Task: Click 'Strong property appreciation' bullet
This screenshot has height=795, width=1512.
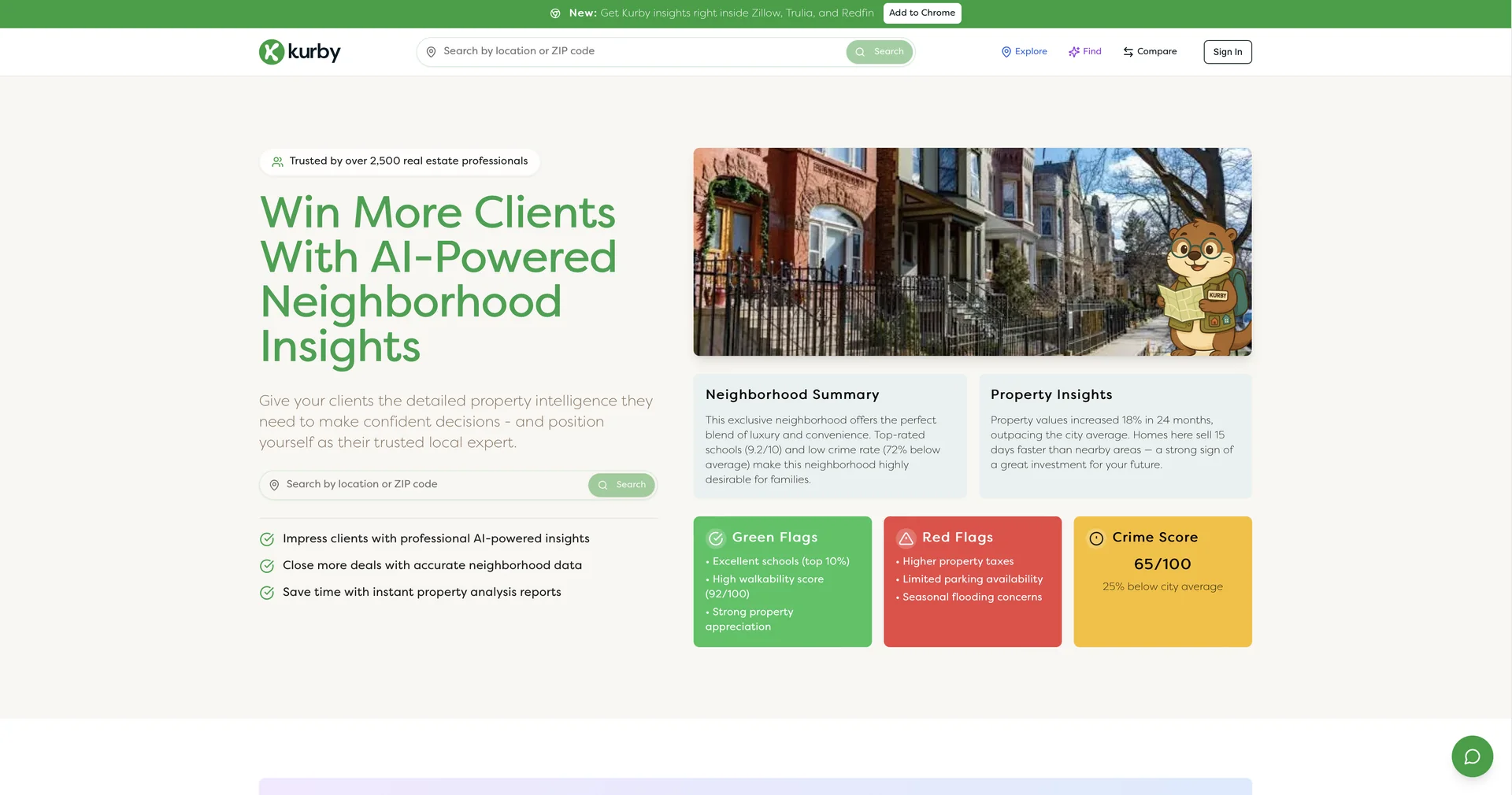Action: [750, 619]
